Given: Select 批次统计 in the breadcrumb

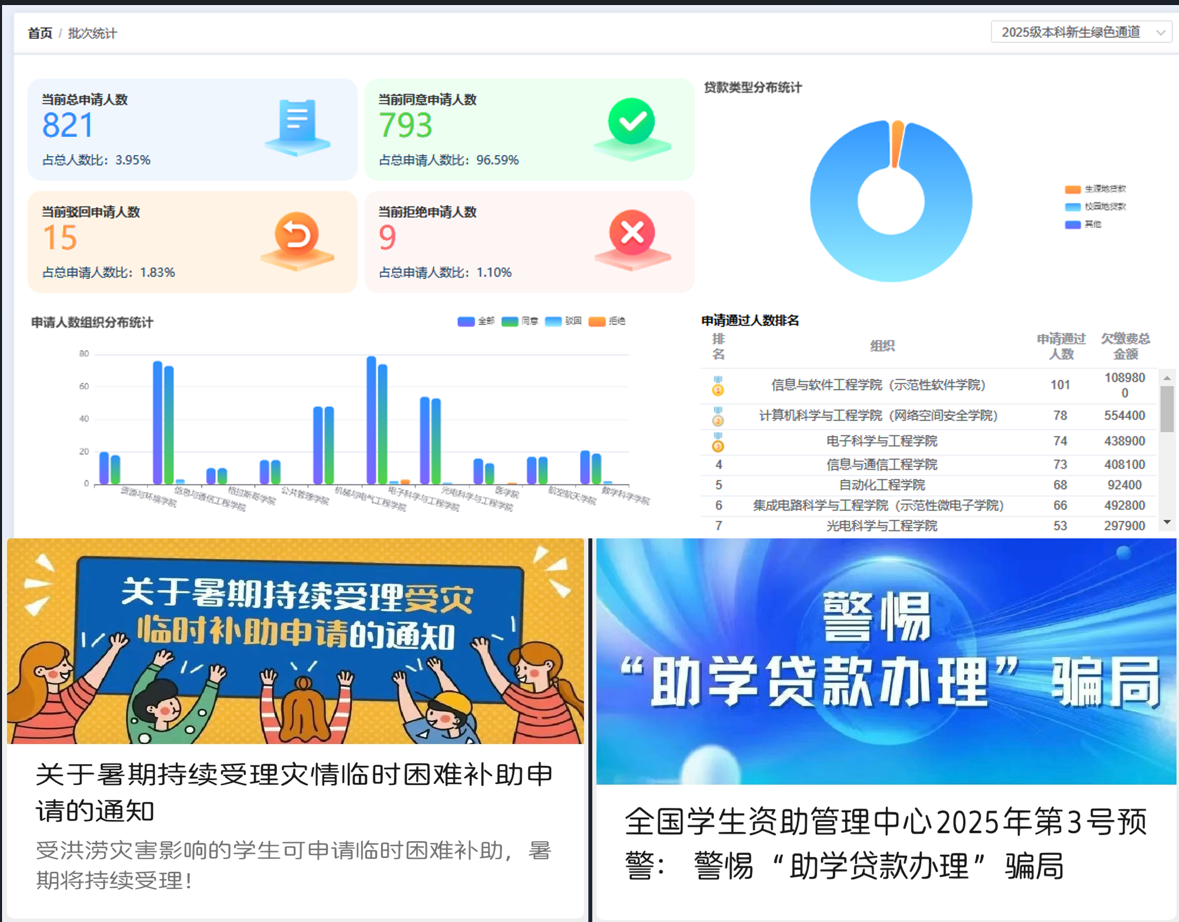Looking at the screenshot, I should [x=92, y=33].
